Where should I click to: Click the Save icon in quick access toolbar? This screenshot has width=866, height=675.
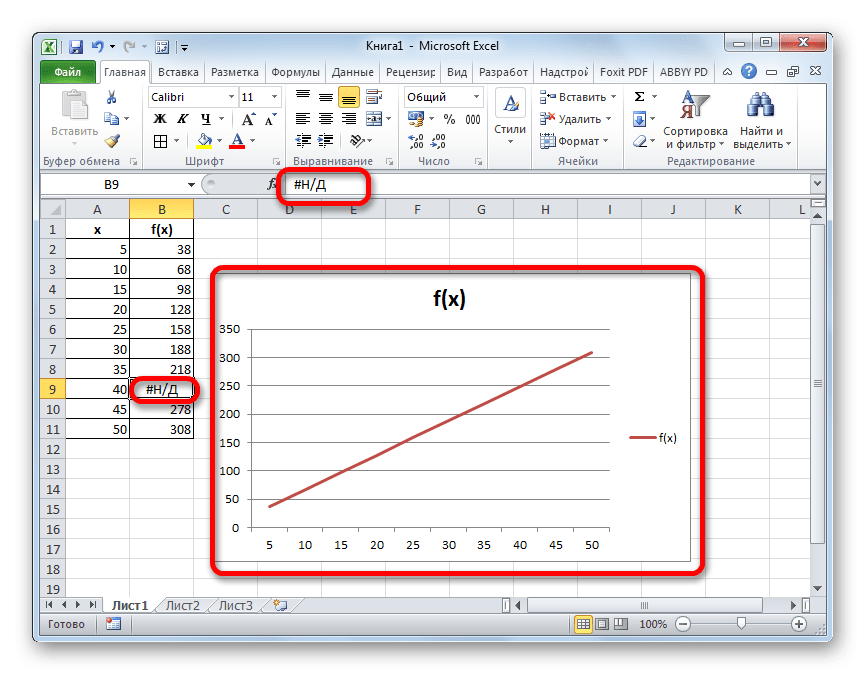coord(76,47)
